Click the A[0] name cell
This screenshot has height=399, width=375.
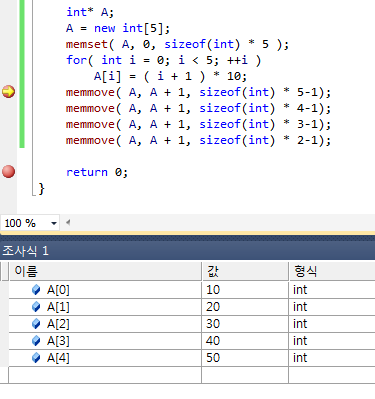click(x=105, y=290)
